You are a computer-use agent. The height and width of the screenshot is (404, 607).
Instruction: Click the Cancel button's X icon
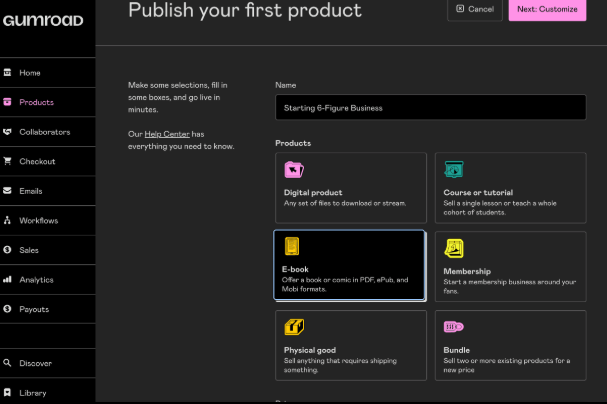[460, 9]
